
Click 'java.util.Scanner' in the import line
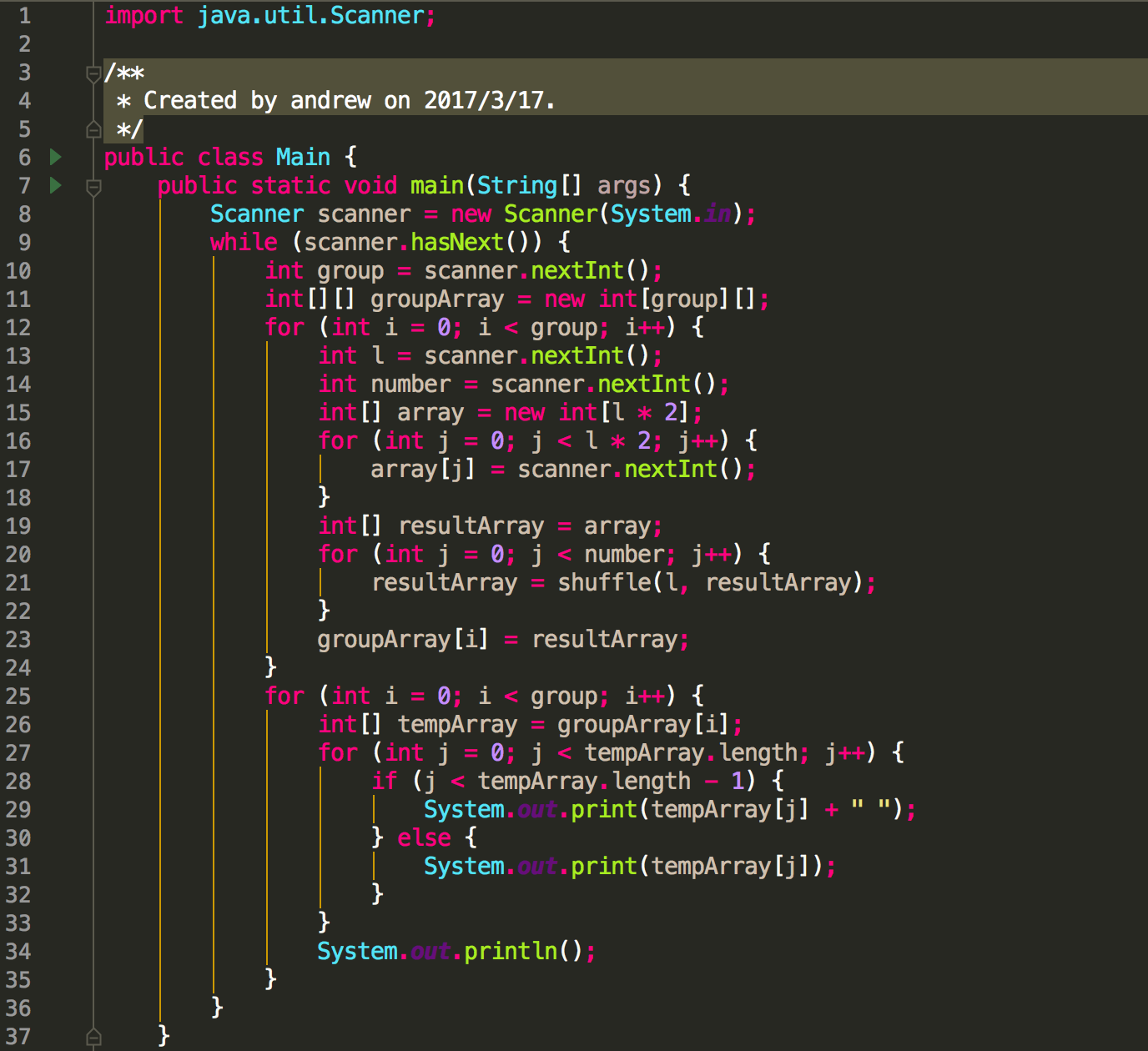coord(310,16)
